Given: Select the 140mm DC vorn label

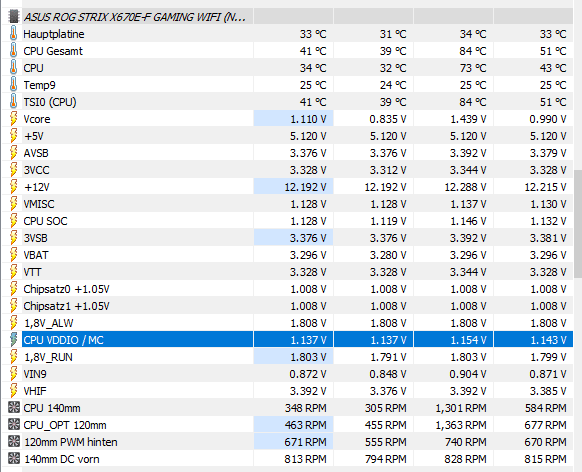Looking at the screenshot, I should click(62, 459).
